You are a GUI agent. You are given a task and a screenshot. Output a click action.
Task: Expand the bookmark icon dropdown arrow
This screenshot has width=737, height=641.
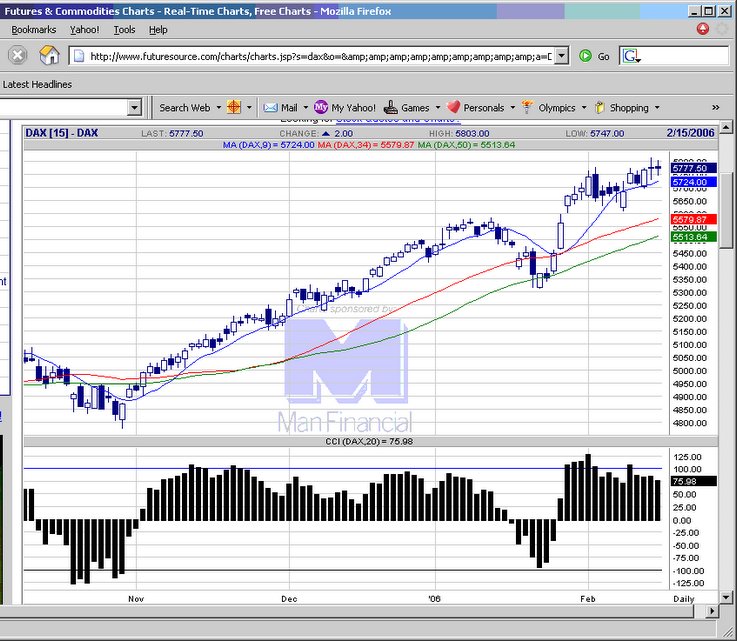[x=249, y=108]
